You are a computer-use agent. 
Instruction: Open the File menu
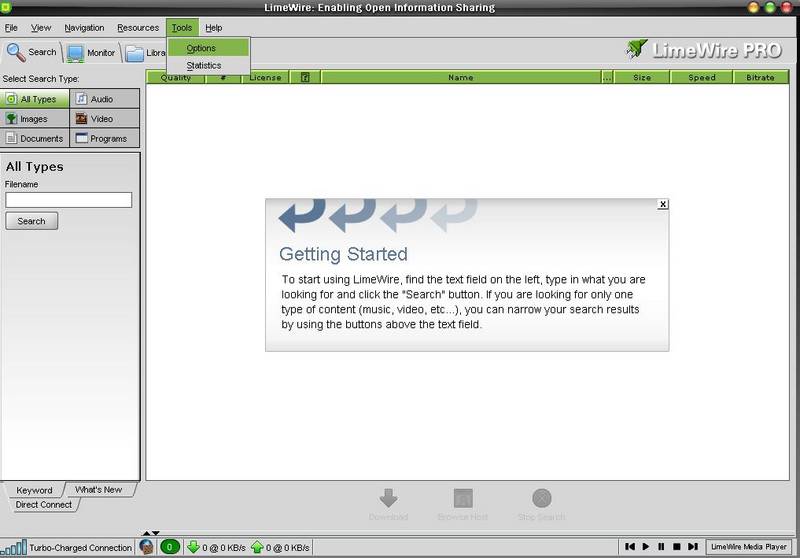coord(11,28)
